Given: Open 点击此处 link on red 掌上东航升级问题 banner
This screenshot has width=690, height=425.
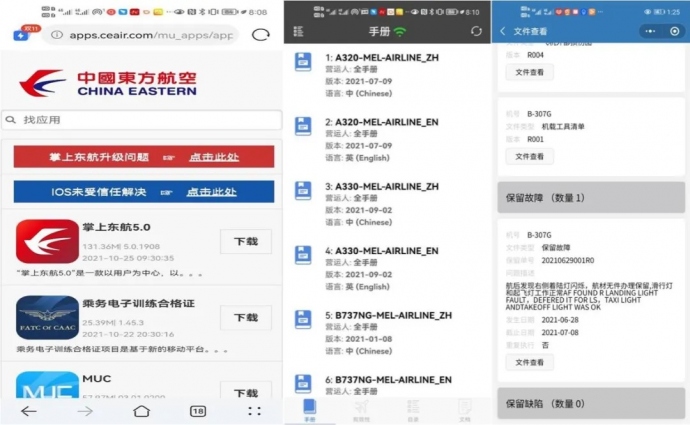Looking at the screenshot, I should (x=214, y=157).
